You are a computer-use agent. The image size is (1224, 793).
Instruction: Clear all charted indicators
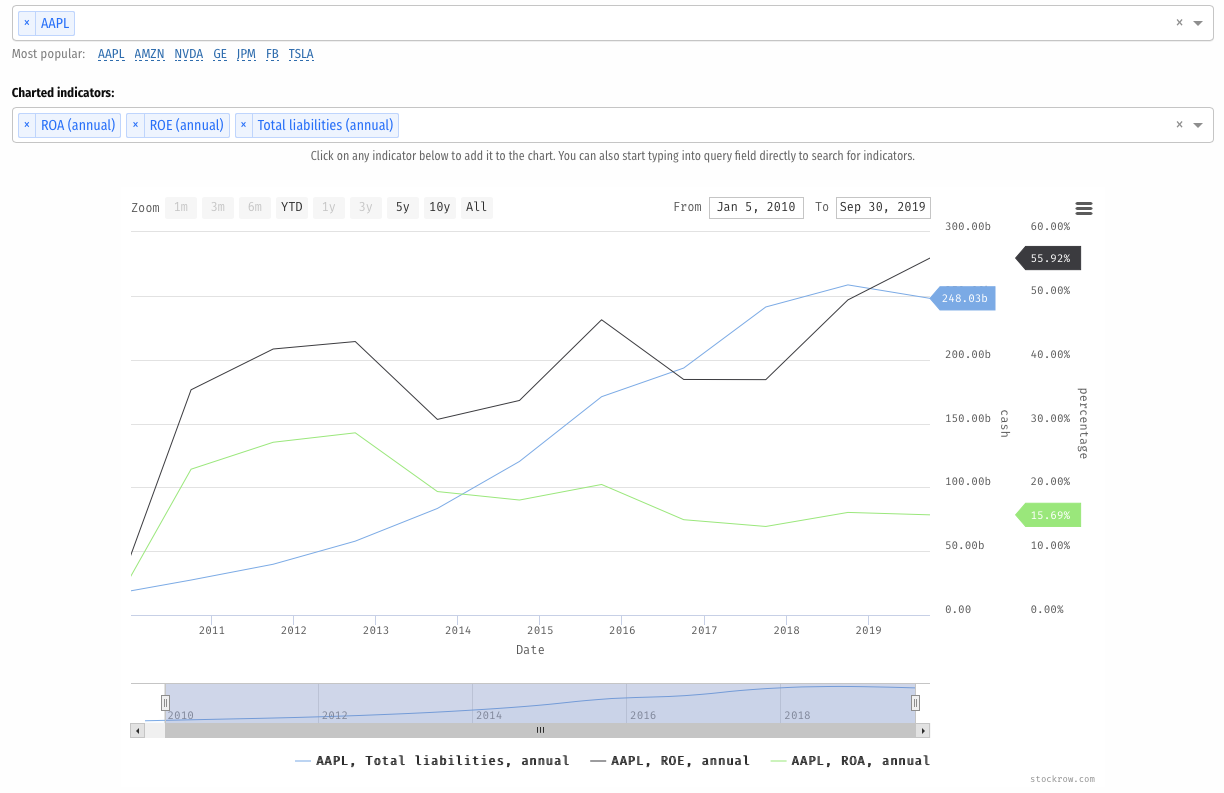(1179, 125)
